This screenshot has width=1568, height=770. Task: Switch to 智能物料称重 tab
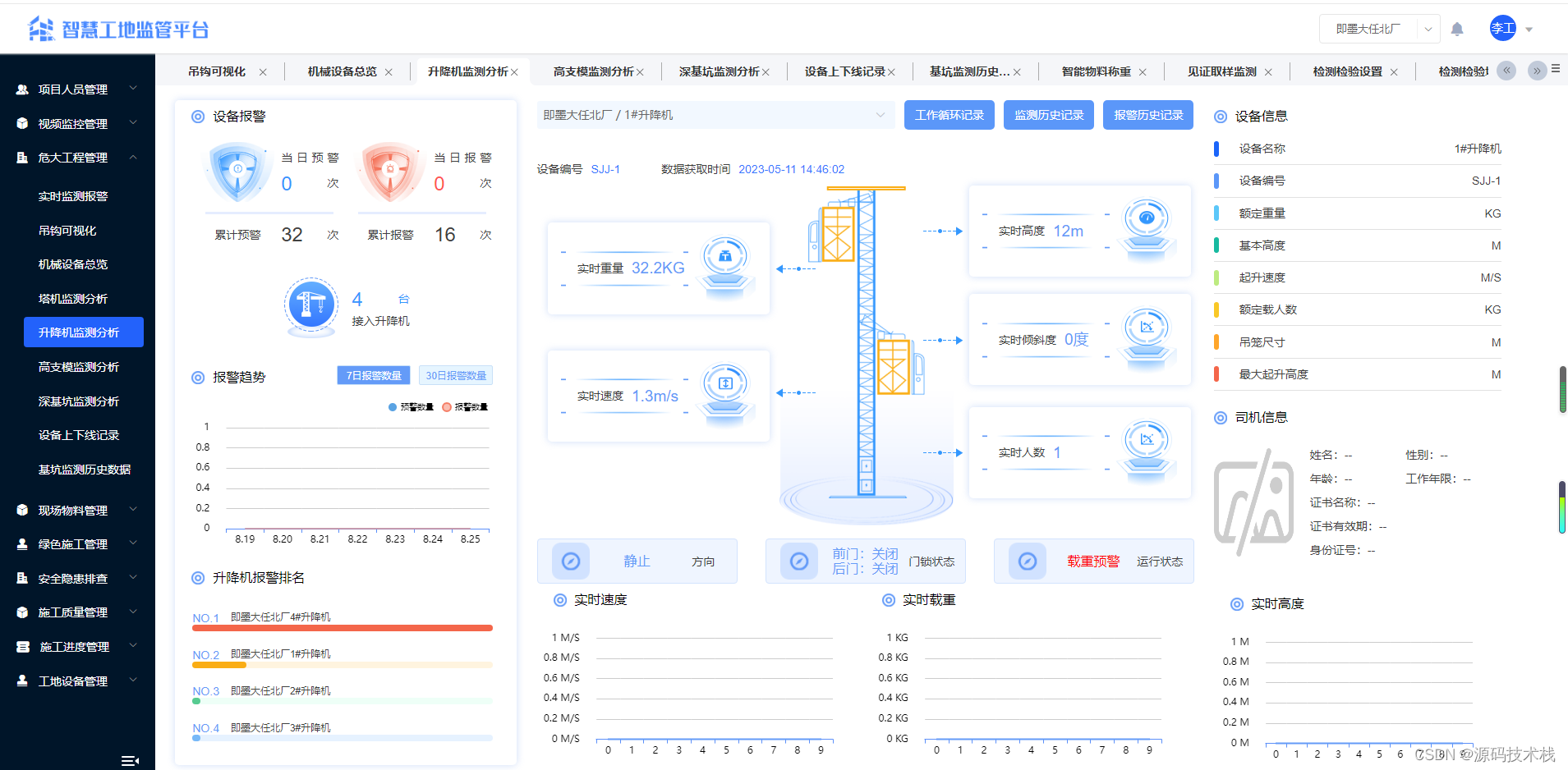(x=1097, y=71)
